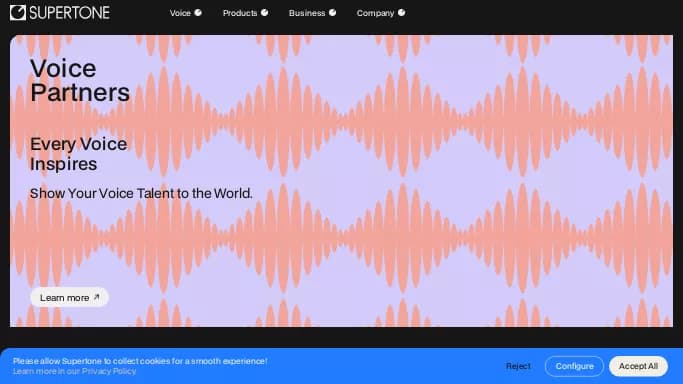Accept all cookies

pyautogui.click(x=638, y=366)
